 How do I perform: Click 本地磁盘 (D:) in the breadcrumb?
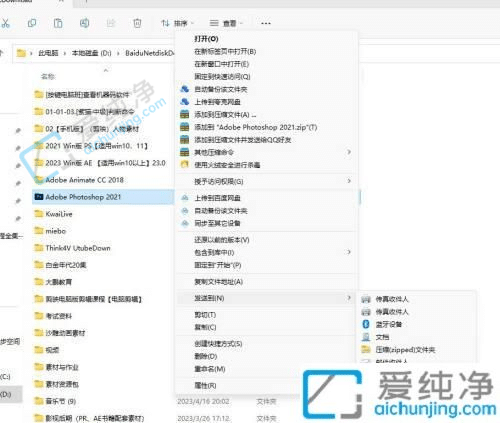(x=92, y=53)
